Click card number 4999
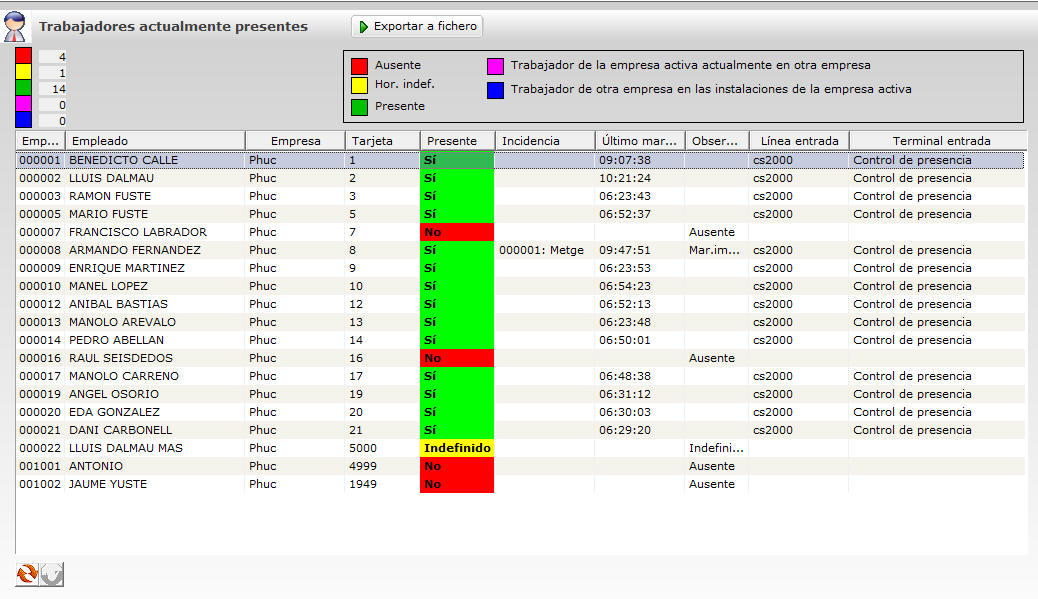 pyautogui.click(x=363, y=466)
